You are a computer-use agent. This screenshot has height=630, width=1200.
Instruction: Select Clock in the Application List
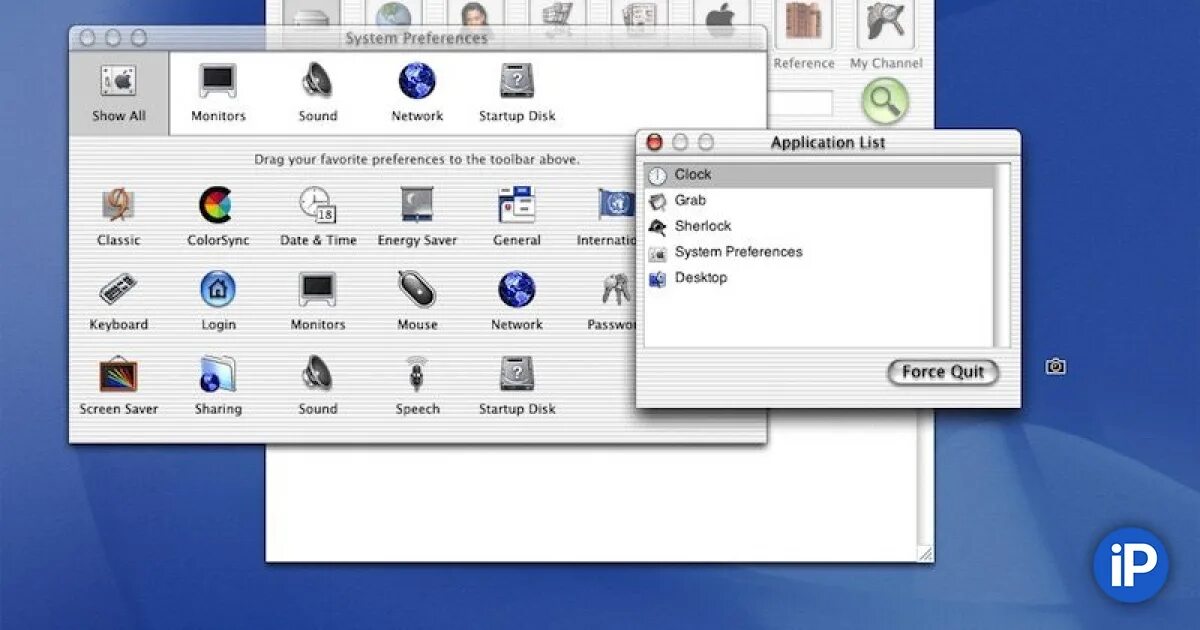[x=819, y=175]
